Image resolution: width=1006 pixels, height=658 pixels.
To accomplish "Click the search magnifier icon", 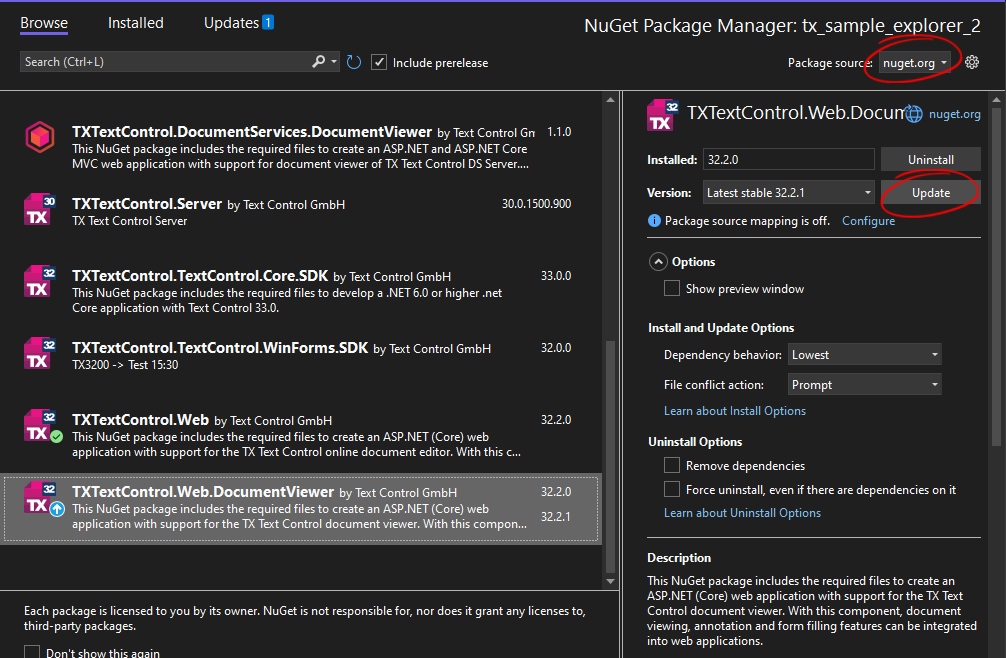I will click(x=319, y=62).
